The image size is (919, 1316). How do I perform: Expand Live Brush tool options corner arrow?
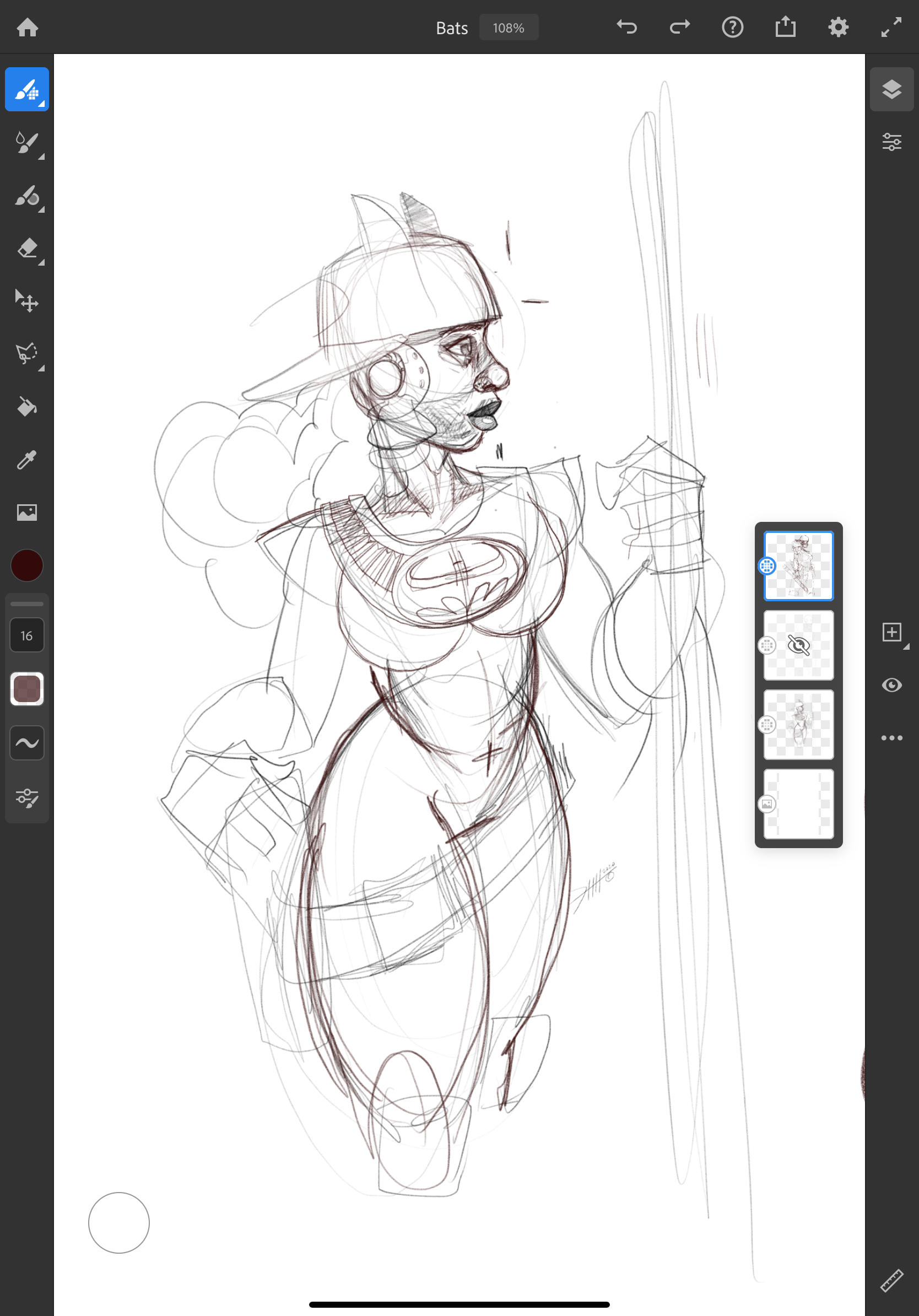tap(42, 157)
